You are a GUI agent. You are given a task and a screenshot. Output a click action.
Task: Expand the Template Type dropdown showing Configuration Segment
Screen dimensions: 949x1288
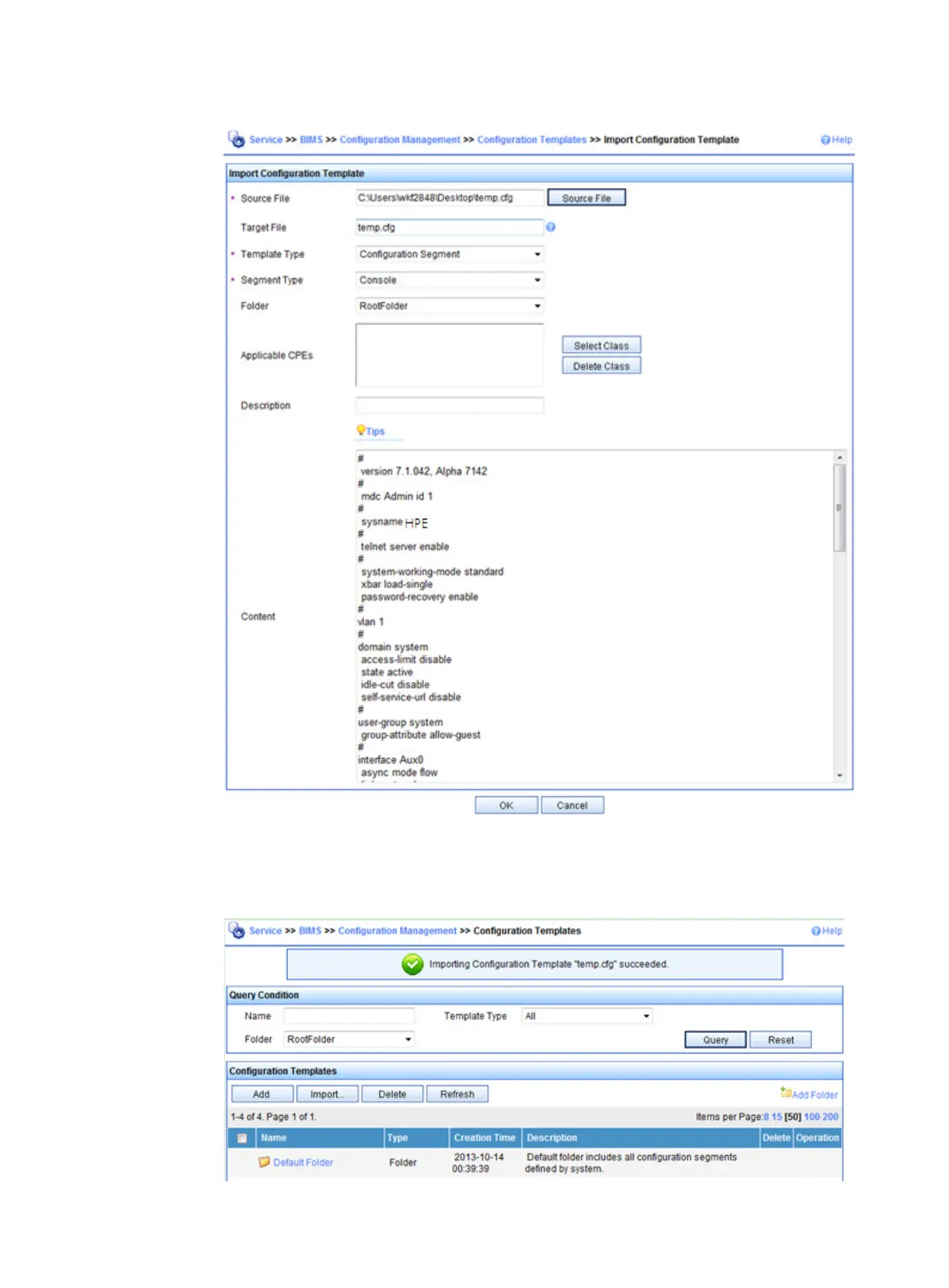(x=449, y=254)
